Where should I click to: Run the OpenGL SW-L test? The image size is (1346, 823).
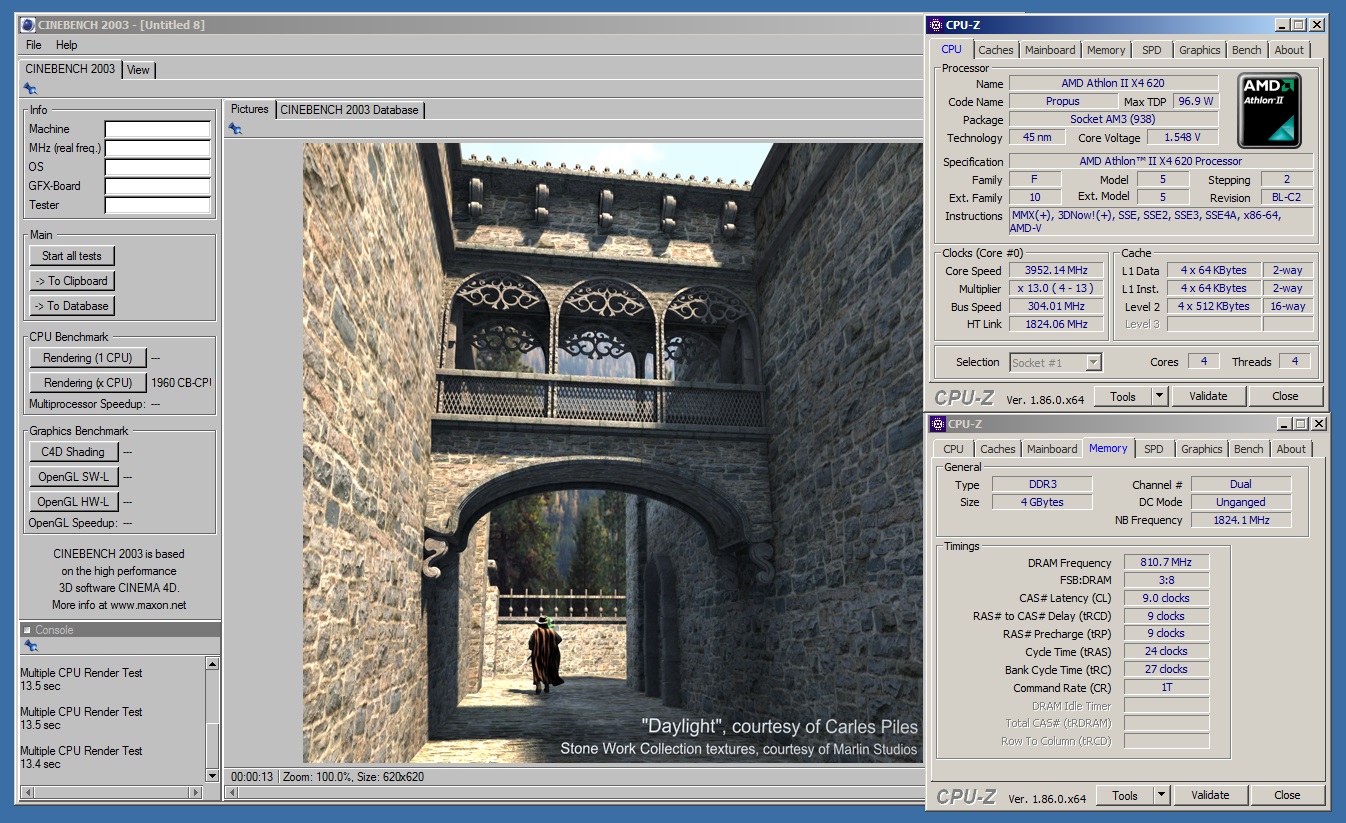click(73, 477)
